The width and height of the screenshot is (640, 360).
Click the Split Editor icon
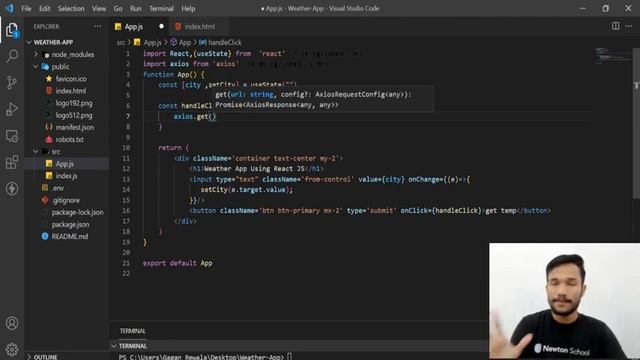coord(615,26)
